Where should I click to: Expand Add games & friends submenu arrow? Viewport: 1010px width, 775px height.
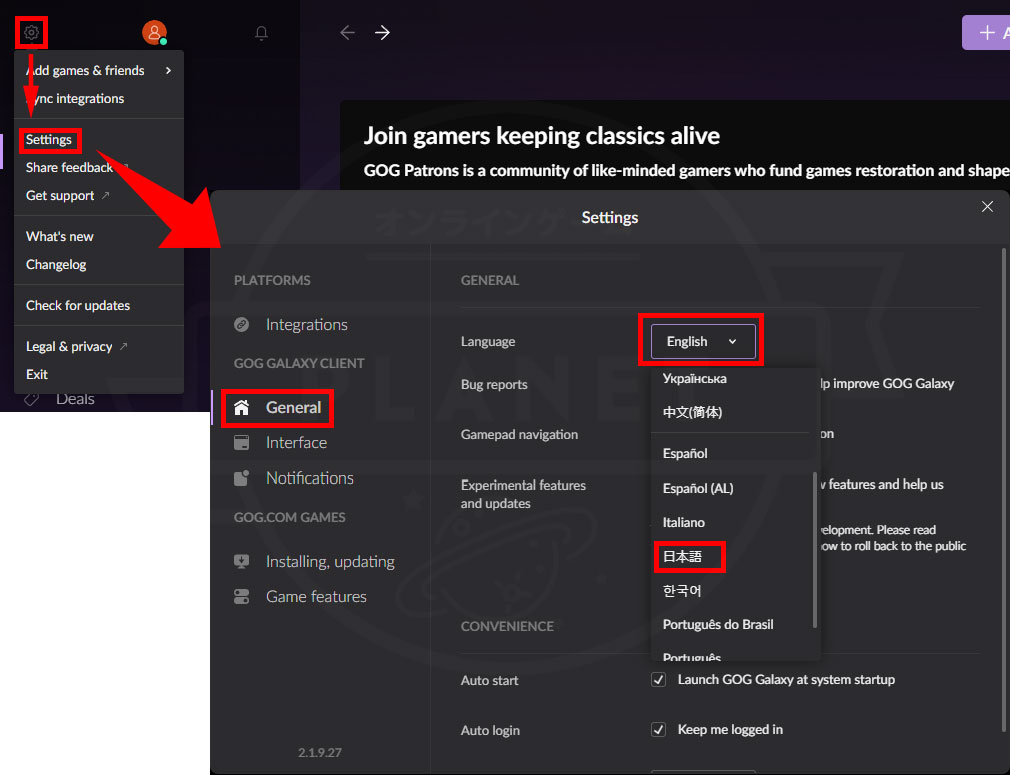(x=169, y=70)
